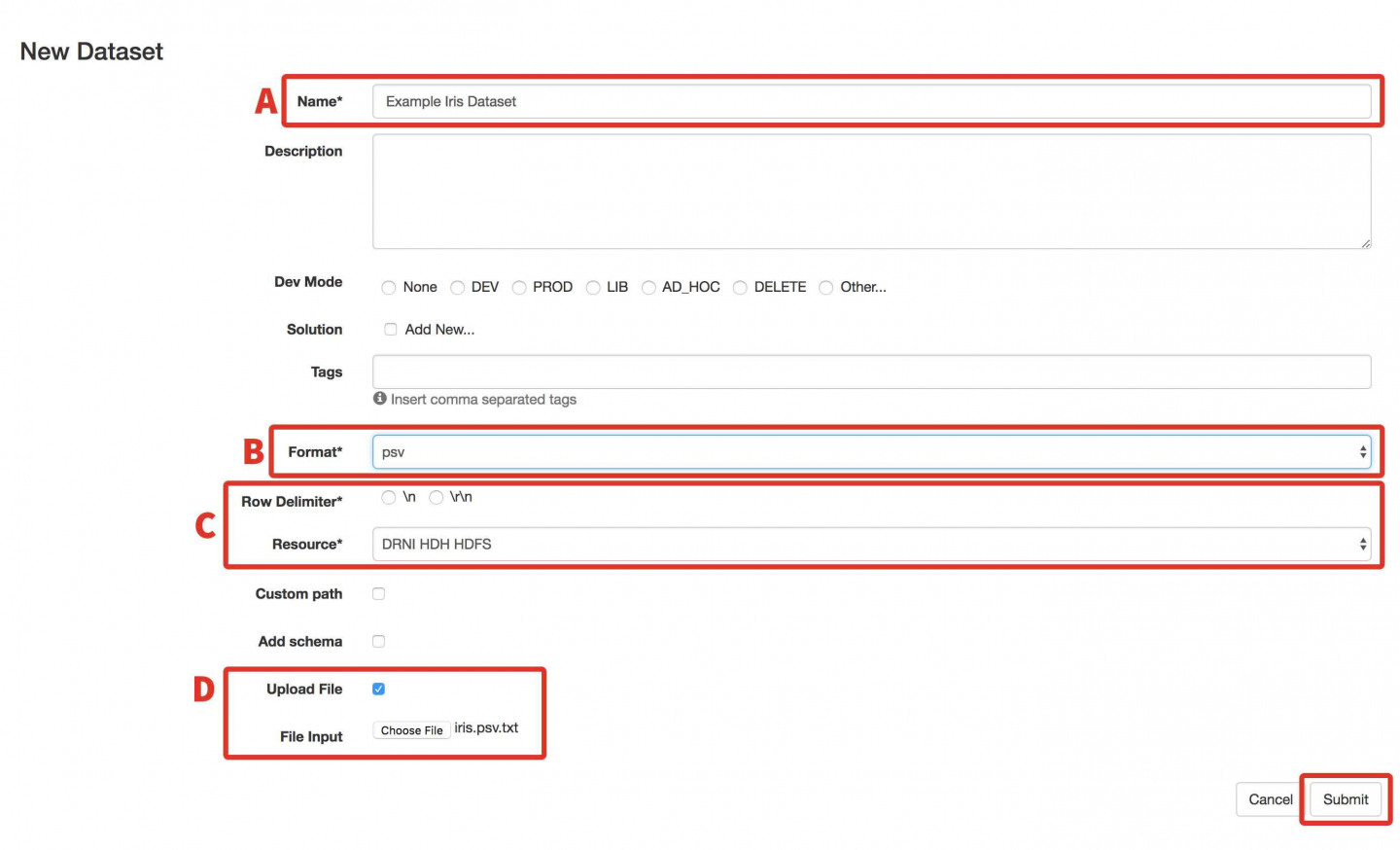Open the Format dropdown showing psv

pyautogui.click(x=870, y=452)
